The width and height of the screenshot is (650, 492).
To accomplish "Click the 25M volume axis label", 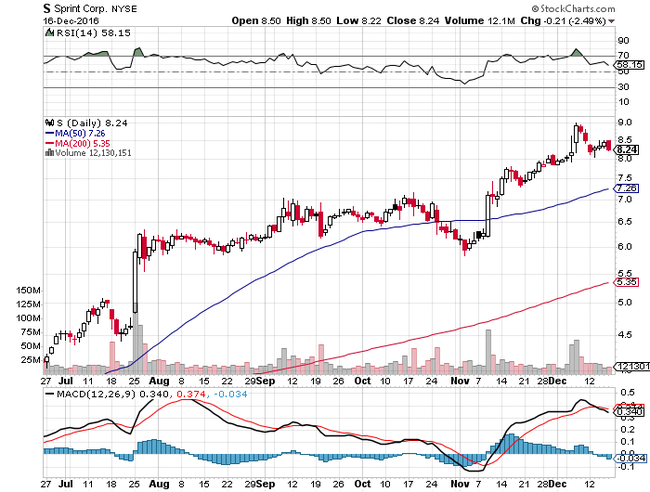I will (x=31, y=360).
